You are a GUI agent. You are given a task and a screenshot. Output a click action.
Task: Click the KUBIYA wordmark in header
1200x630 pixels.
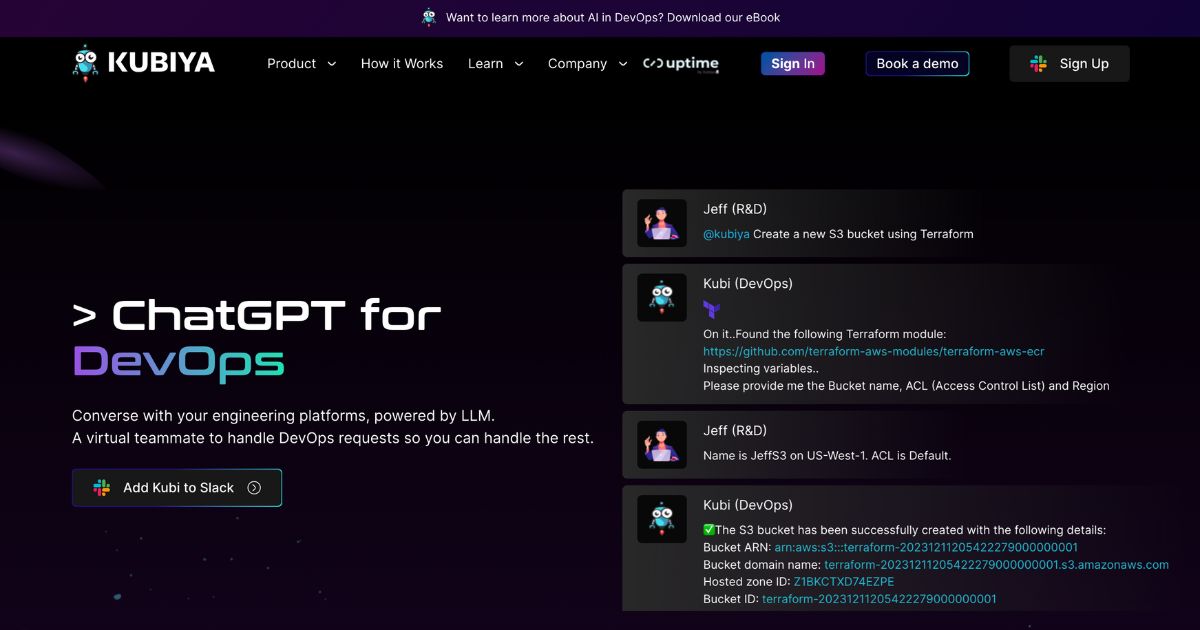[161, 63]
